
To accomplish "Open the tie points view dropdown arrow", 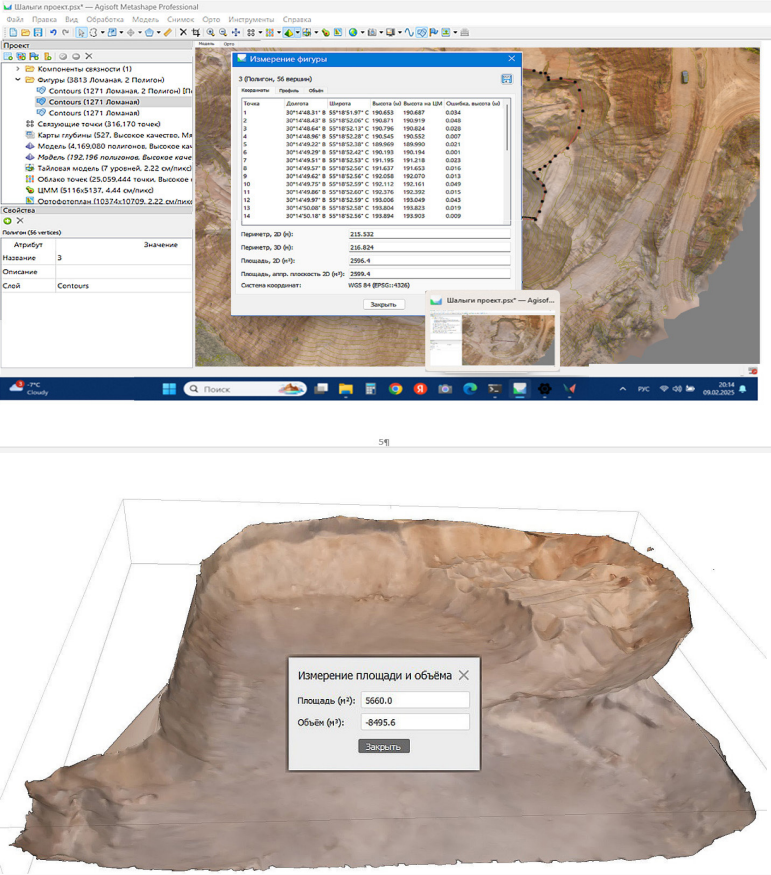I will (x=261, y=32).
